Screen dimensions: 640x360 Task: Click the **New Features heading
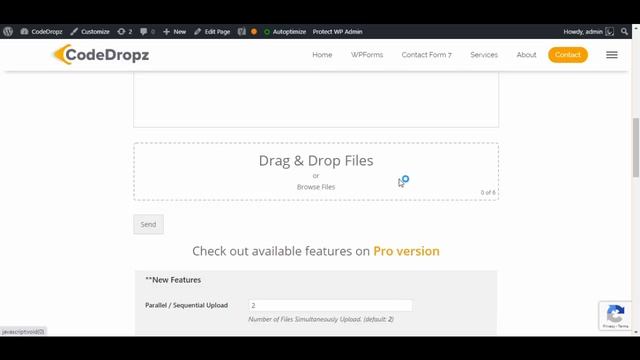[173, 280]
